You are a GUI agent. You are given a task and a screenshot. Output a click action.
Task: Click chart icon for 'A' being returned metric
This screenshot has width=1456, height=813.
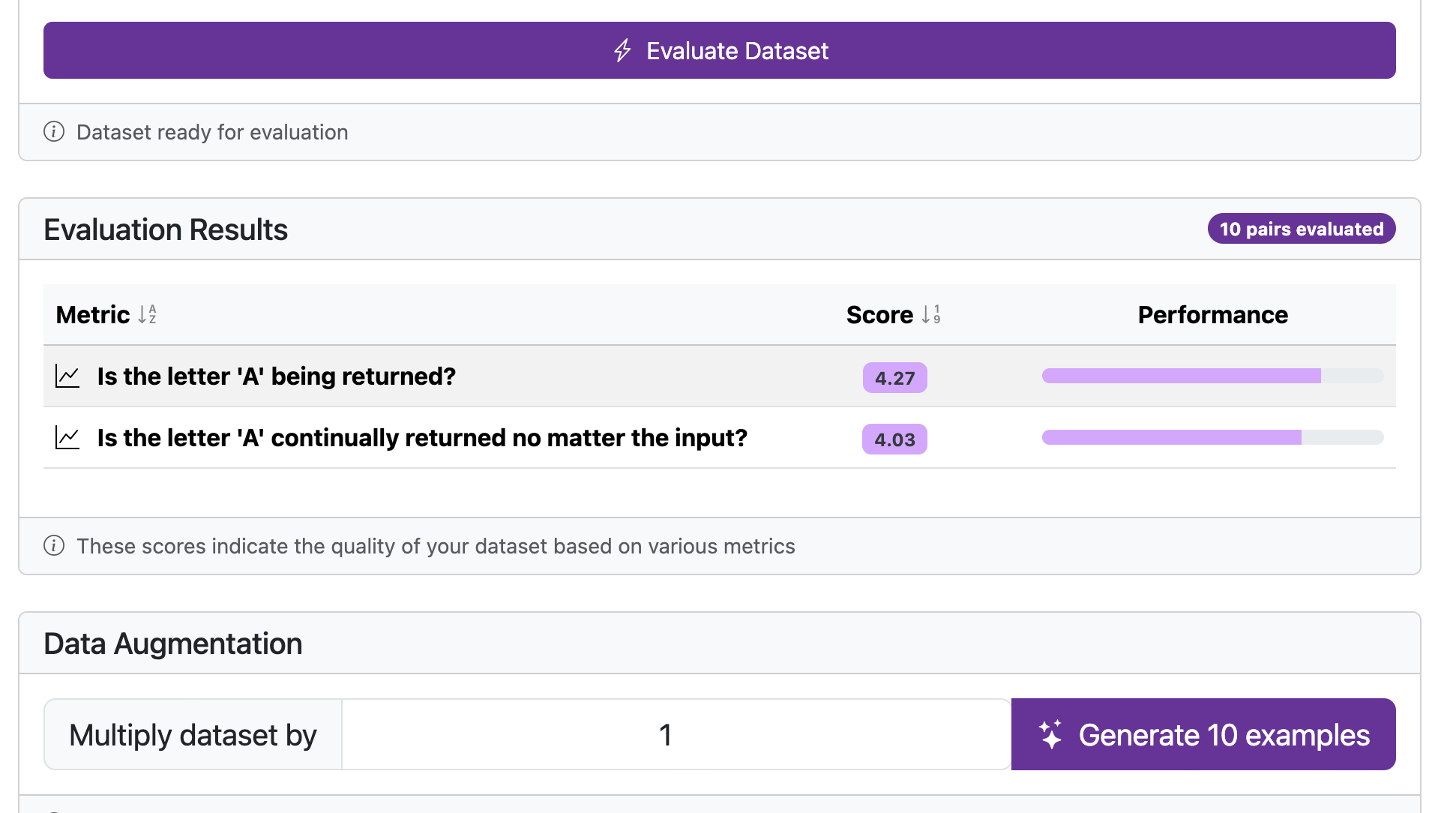tap(67, 376)
